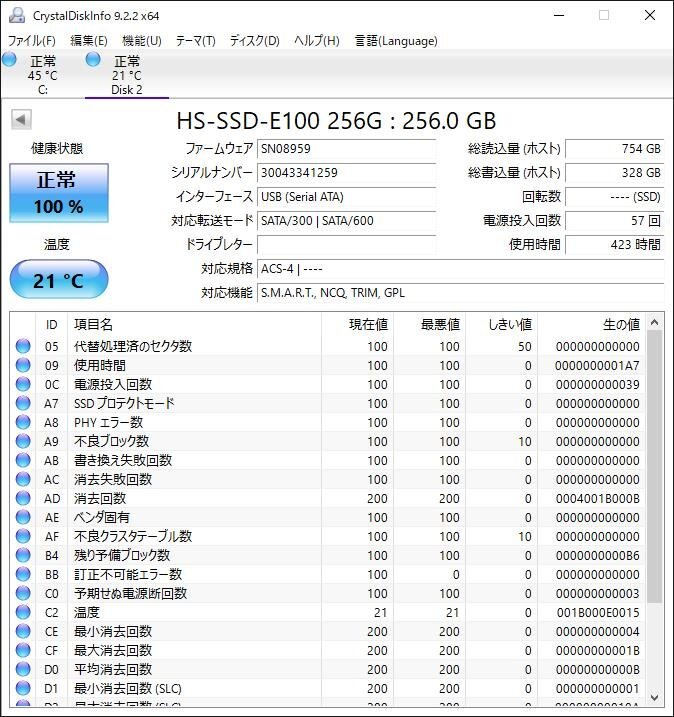Click the CrystalDiskInfo app icon in title bar
The width and height of the screenshot is (674, 717).
(17, 15)
